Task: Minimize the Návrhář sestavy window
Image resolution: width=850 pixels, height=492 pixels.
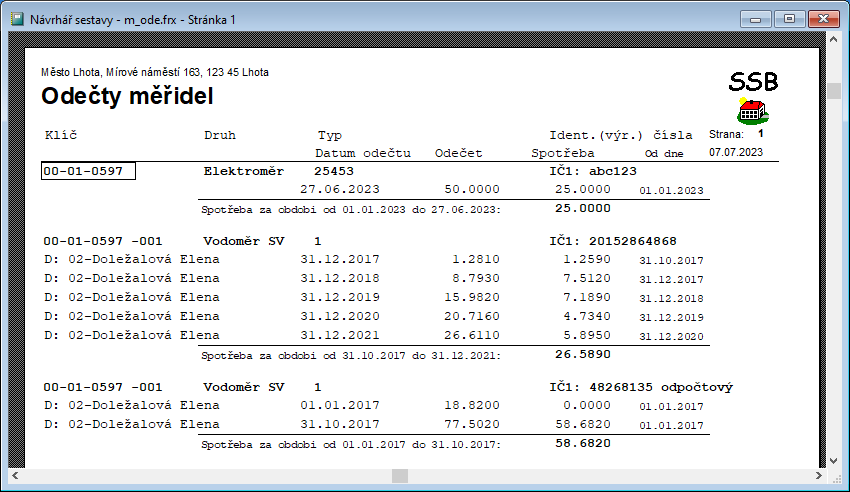Action: point(756,18)
